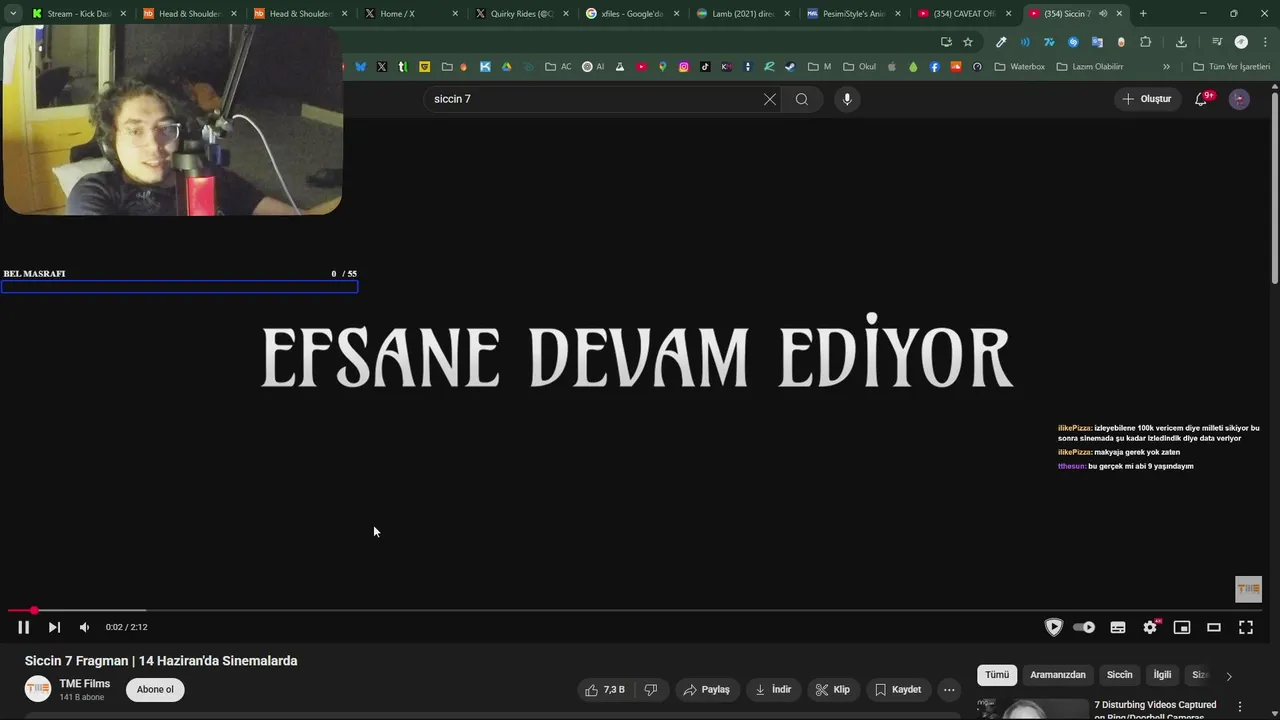Image resolution: width=1280 pixels, height=720 pixels.
Task: Open more actions menu (three dots)
Action: pos(949,690)
